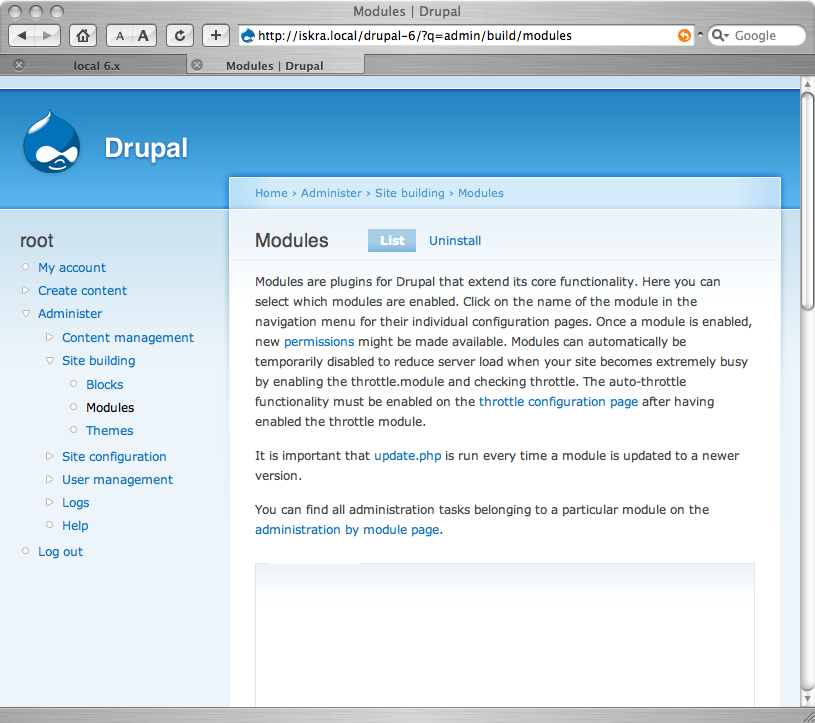Screen dimensions: 815x723
Task: Select Modules in the sidebar menu
Action: coord(110,407)
